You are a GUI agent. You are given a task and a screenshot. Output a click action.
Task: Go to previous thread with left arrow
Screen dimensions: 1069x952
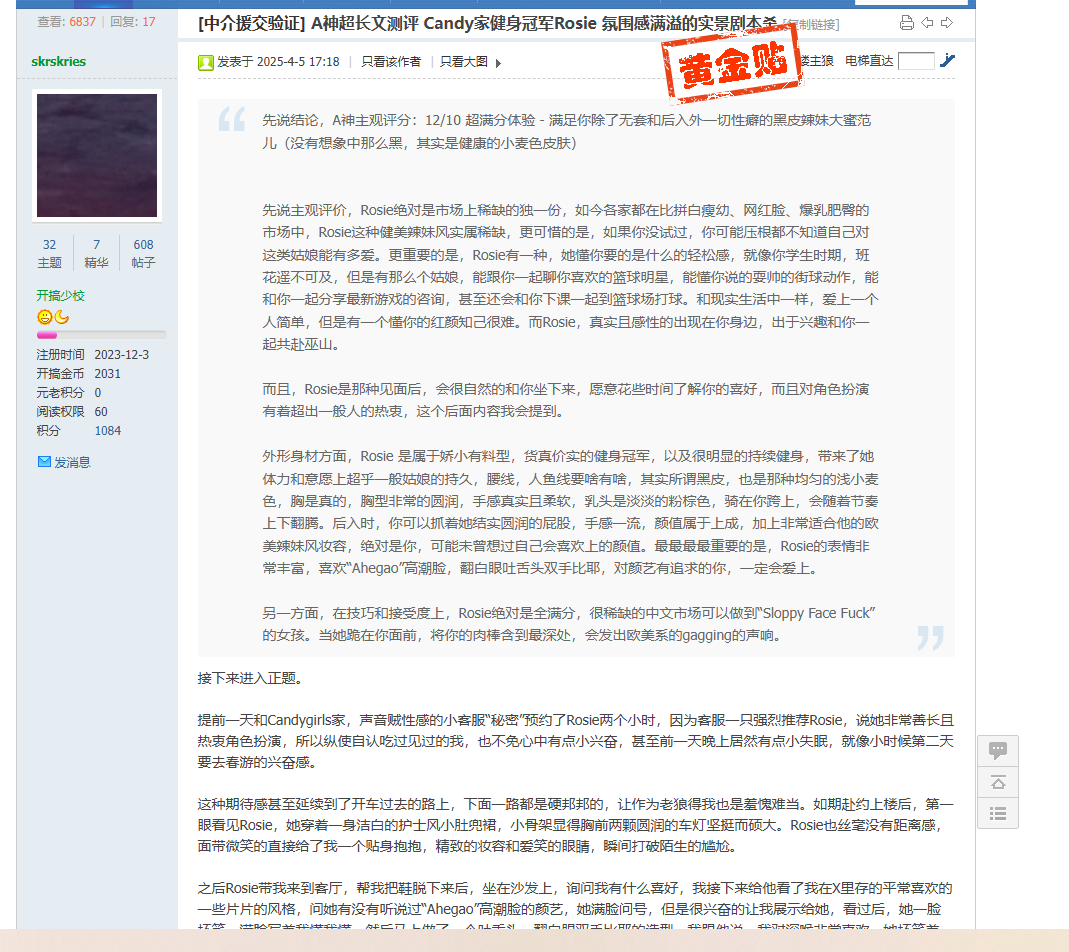coord(927,23)
